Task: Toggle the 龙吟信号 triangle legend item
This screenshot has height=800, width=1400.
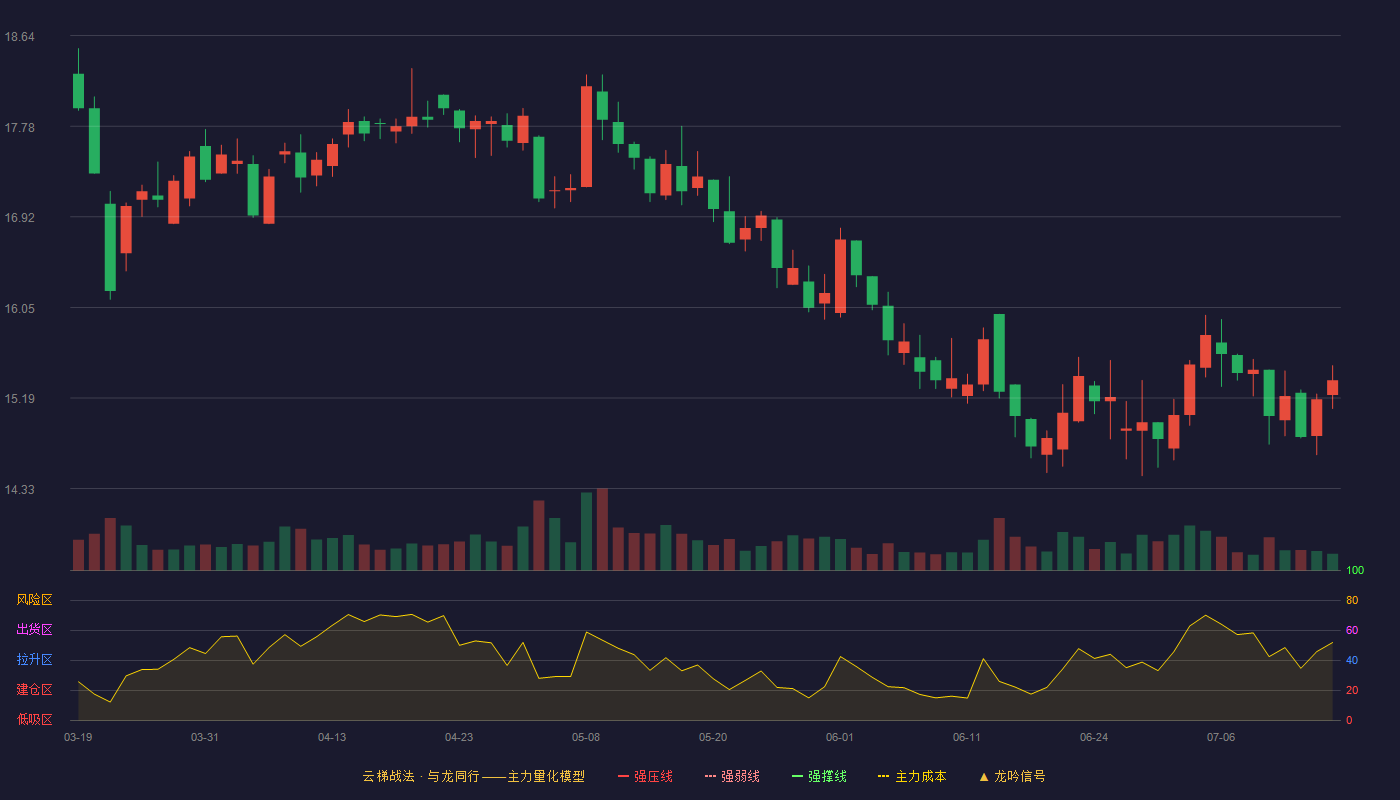Action: pyautogui.click(x=1012, y=776)
